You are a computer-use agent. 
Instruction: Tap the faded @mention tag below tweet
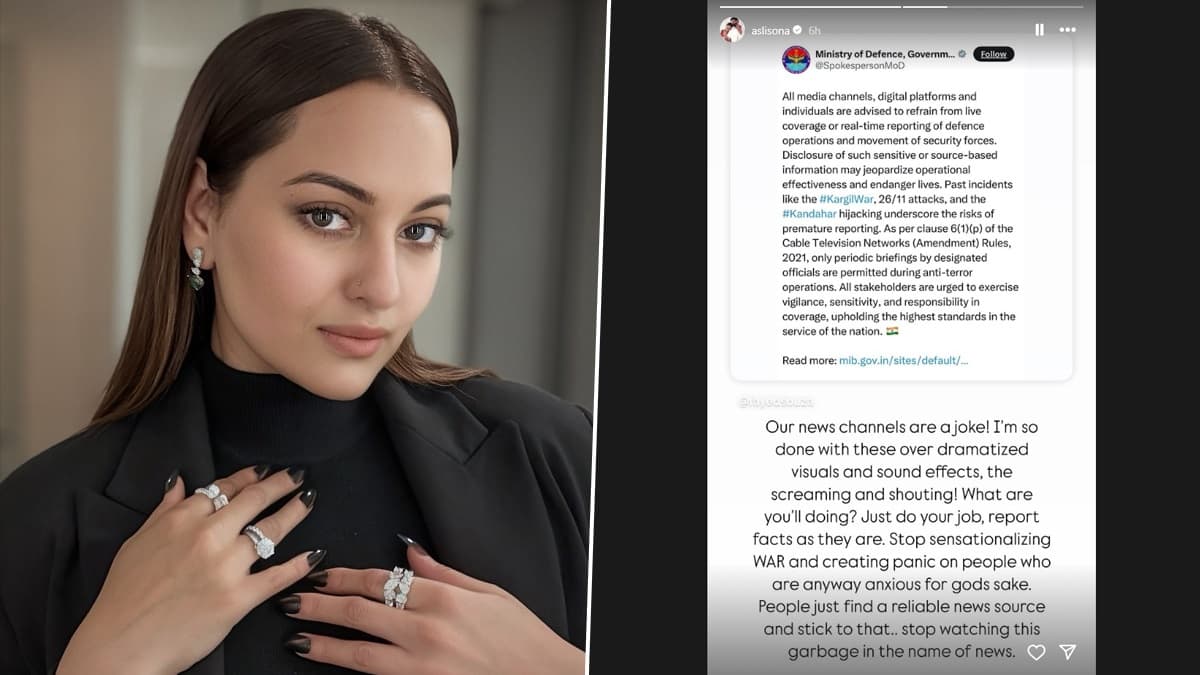pos(776,401)
